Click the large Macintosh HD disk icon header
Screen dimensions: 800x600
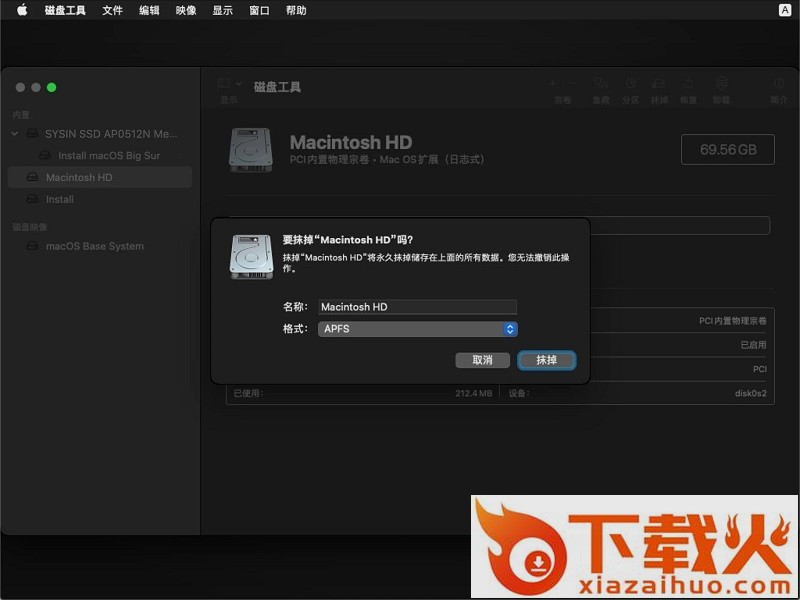[250, 150]
